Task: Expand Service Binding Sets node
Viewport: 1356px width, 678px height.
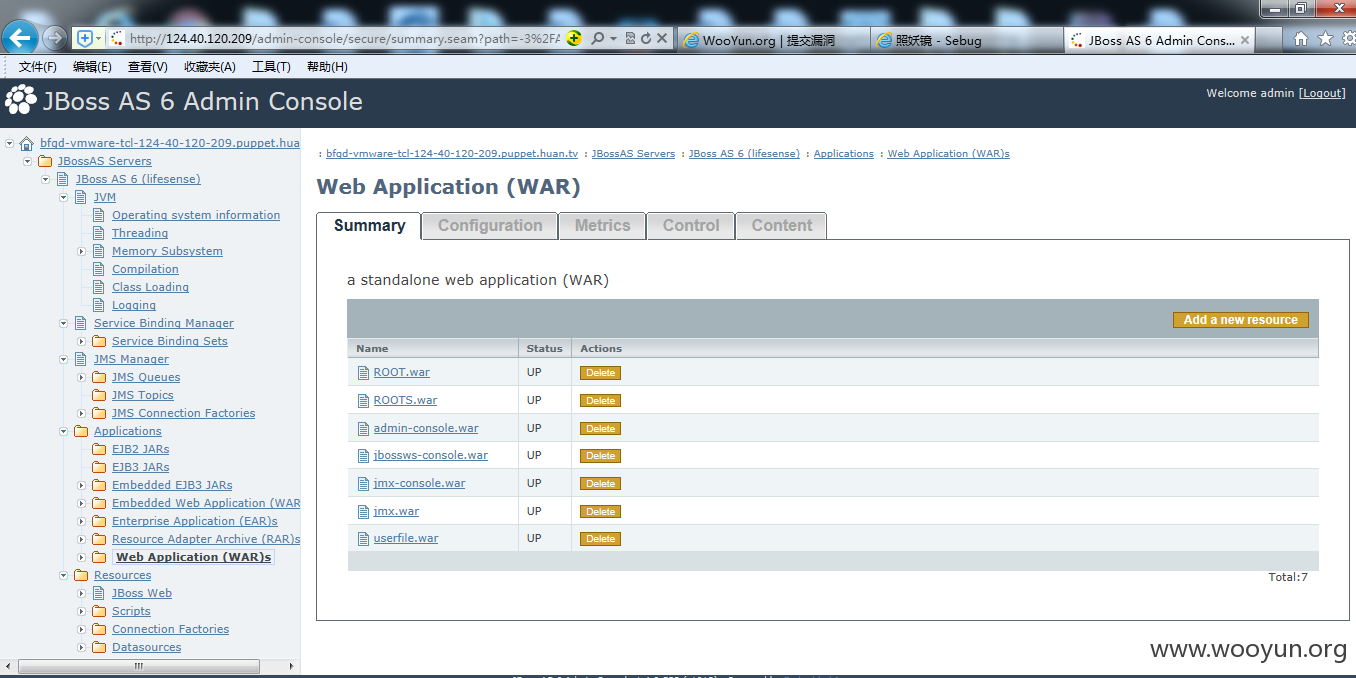Action: (x=82, y=341)
